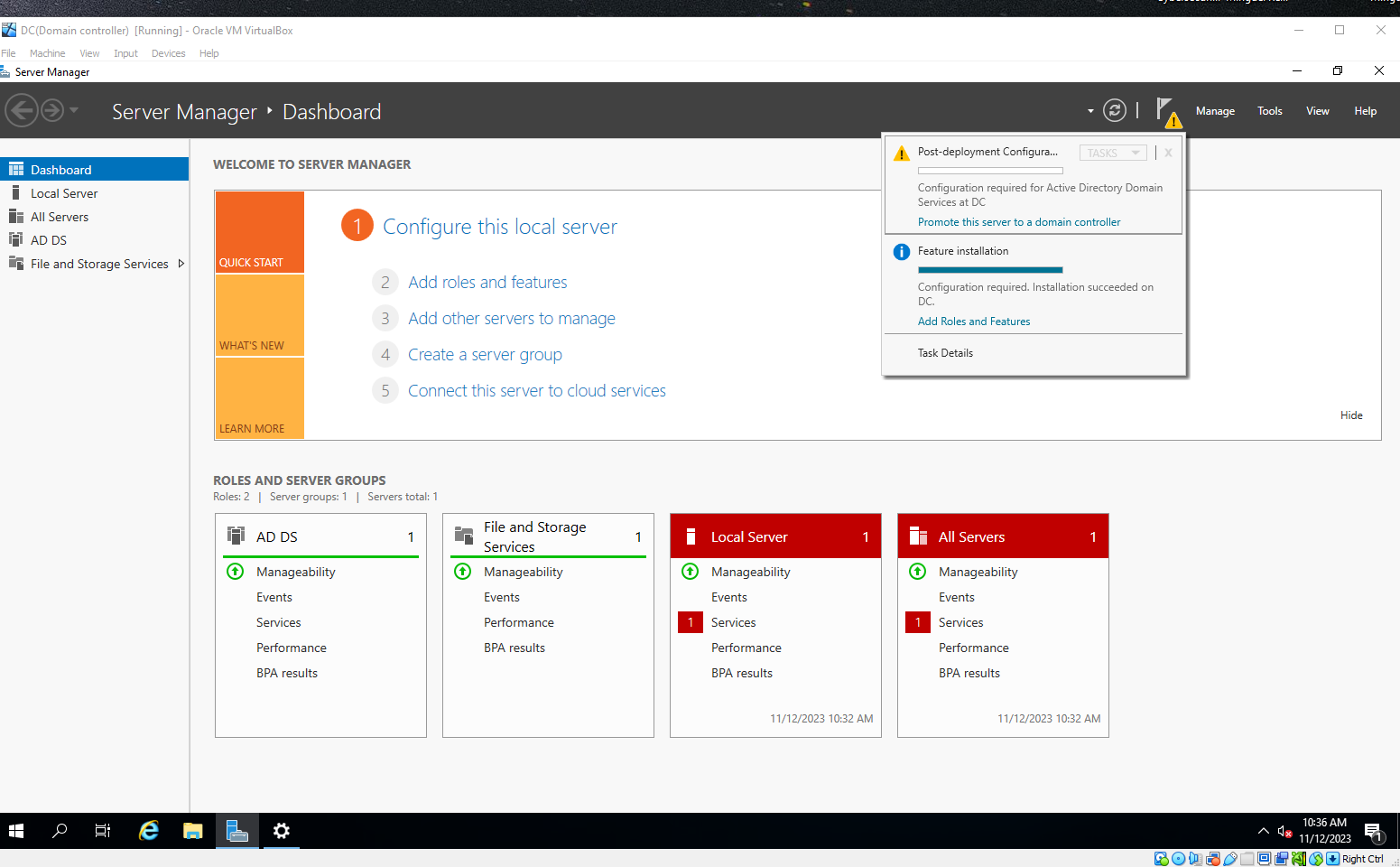The image size is (1400, 867).
Task: Open the Tools menu
Action: tap(1269, 111)
